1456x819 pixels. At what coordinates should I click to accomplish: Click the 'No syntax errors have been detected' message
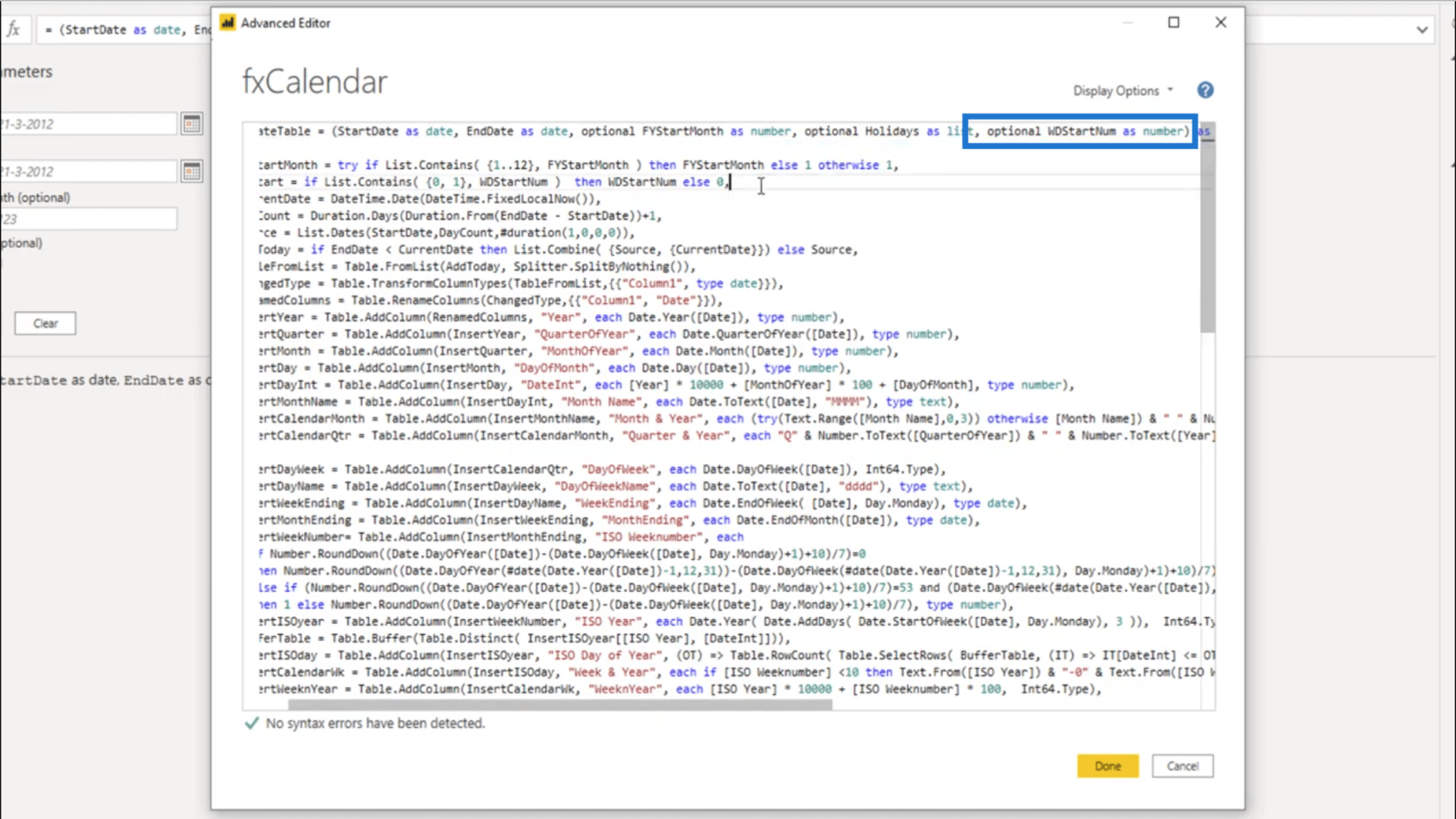[x=375, y=723]
